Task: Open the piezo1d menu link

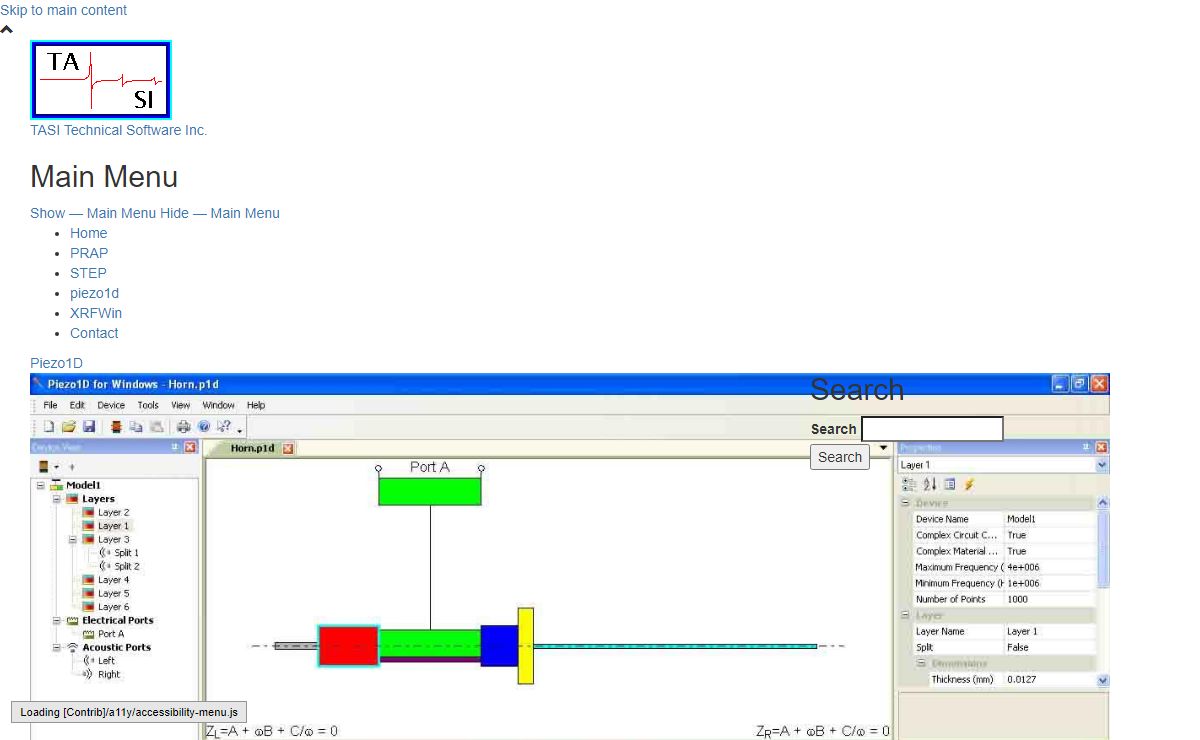Action: (94, 293)
